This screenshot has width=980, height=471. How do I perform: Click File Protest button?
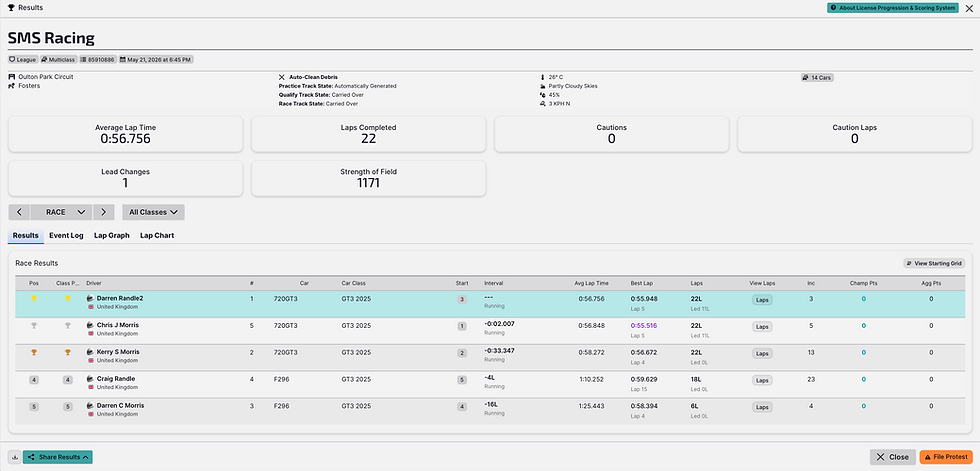click(946, 457)
